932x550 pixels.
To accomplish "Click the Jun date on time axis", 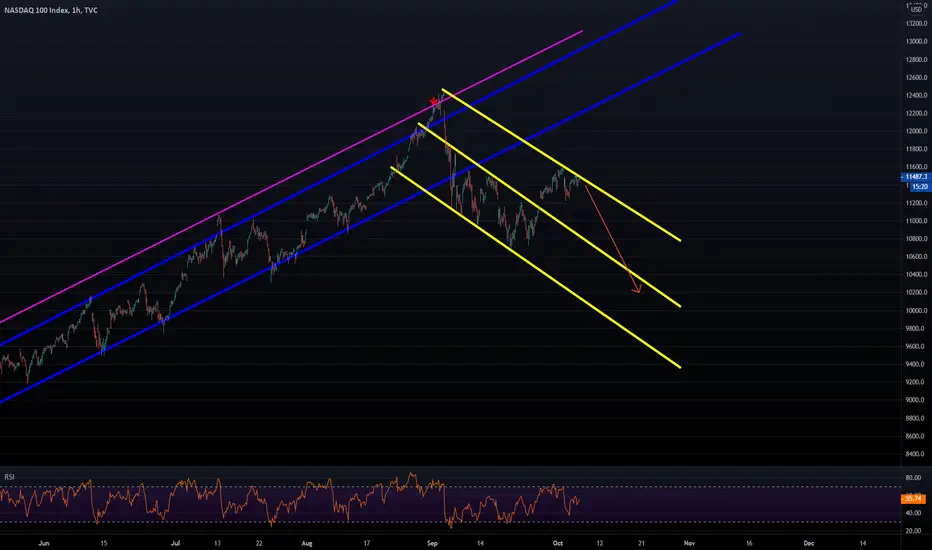I will 43,543.
